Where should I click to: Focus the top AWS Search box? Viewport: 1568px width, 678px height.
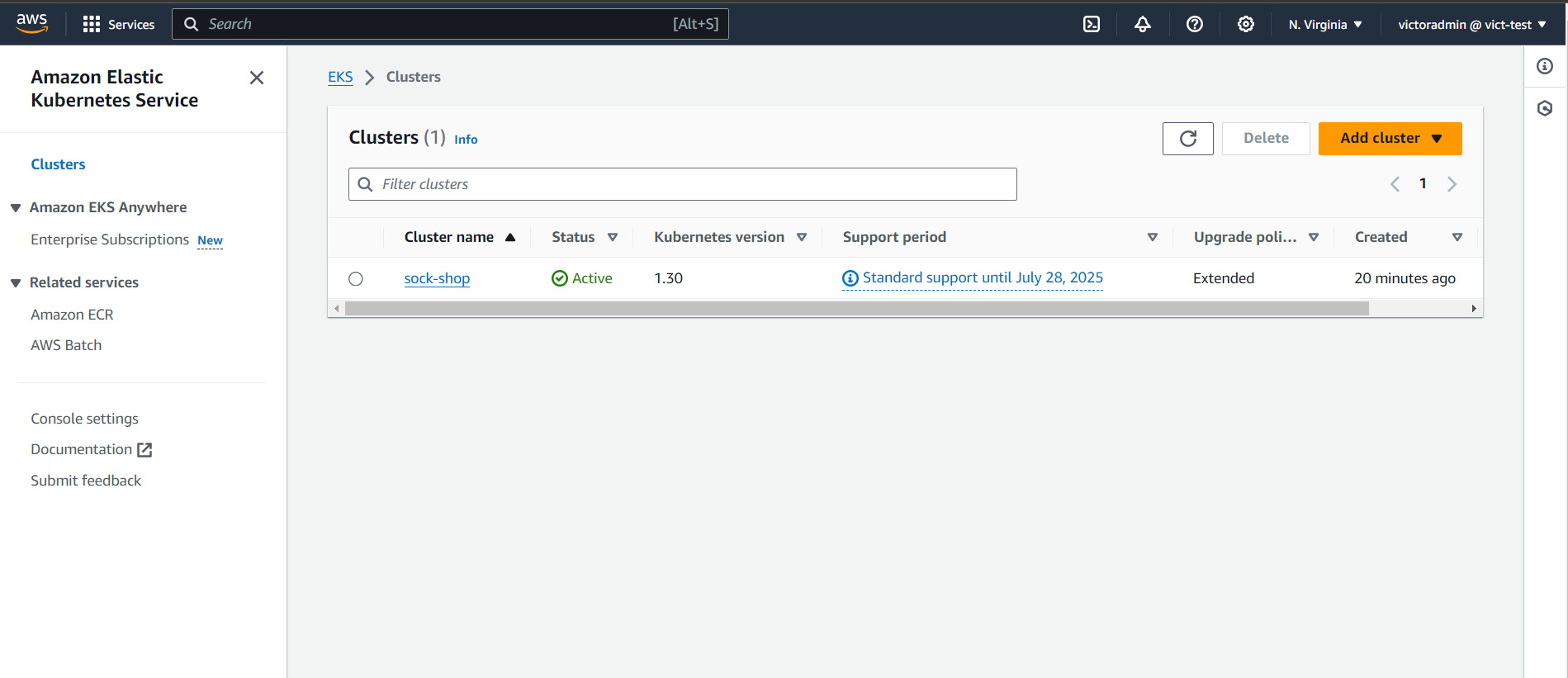coord(450,24)
